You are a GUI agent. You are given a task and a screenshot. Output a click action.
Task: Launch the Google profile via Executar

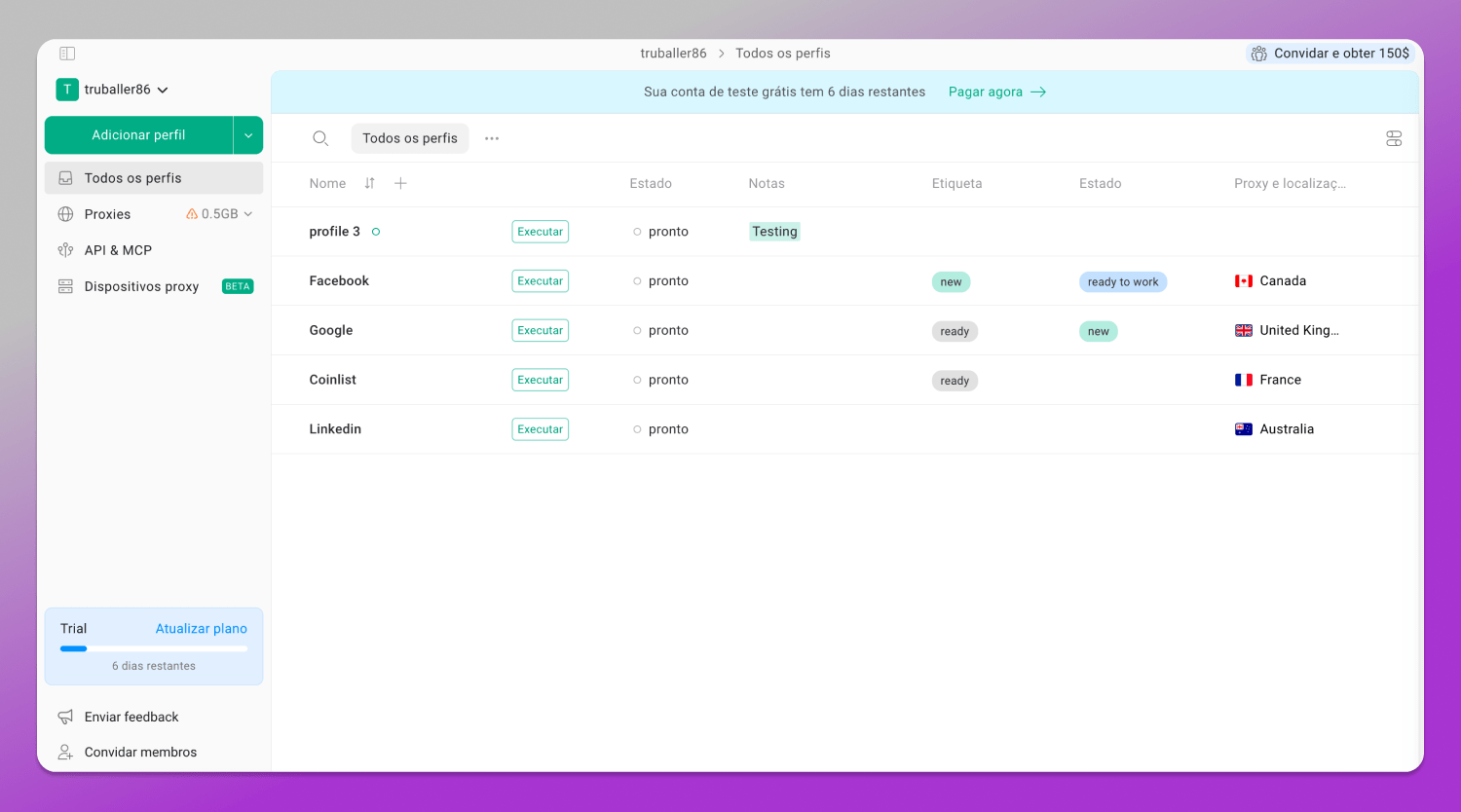[x=541, y=331]
